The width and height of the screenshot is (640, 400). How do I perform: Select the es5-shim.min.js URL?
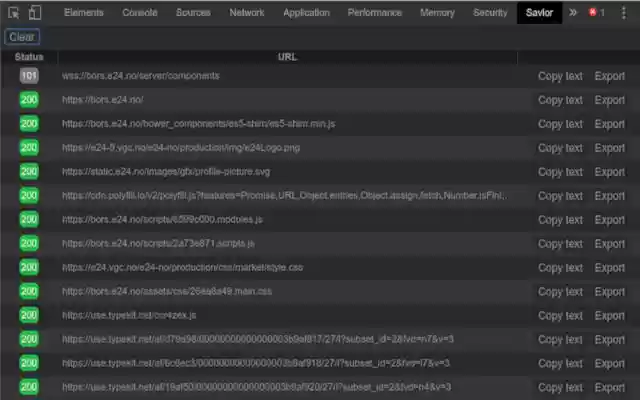pos(199,124)
